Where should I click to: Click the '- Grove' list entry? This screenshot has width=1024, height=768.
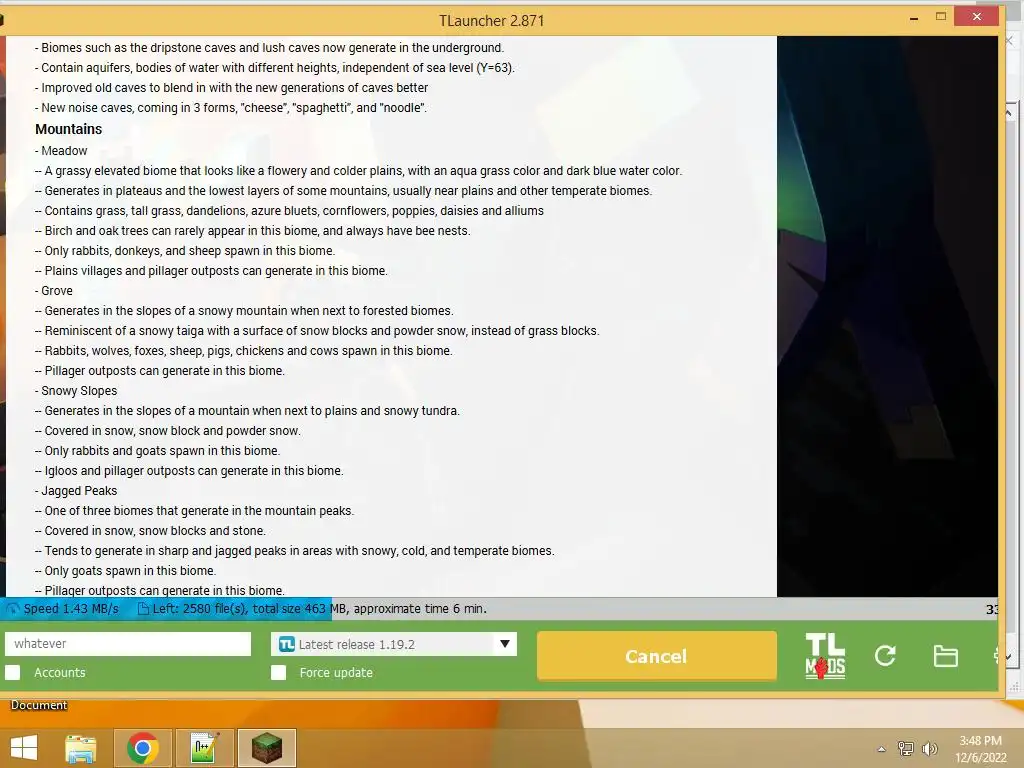click(x=54, y=291)
